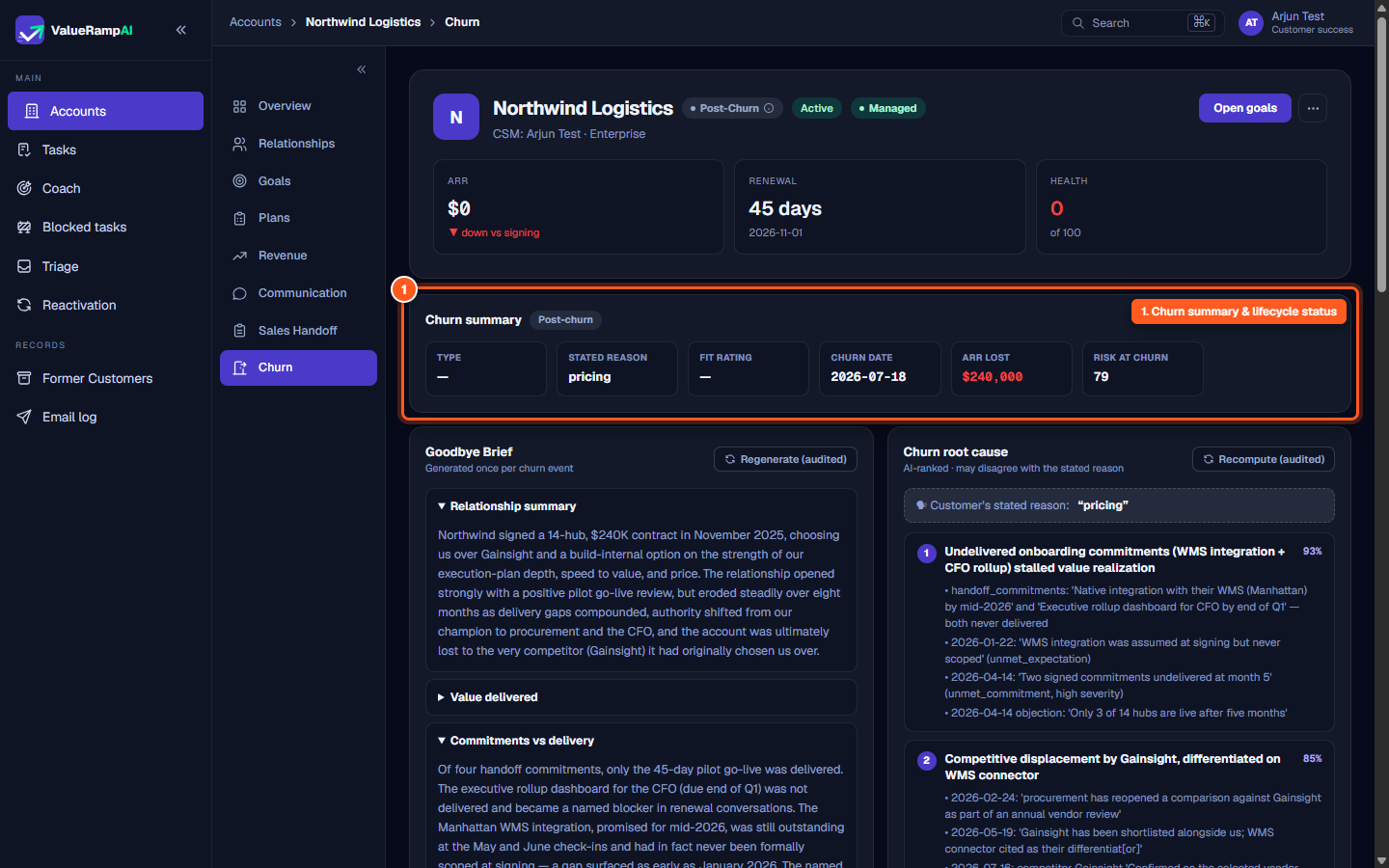Click the Post-Churn lifecycle badge
Screen dimensions: 1389x868
732,108
